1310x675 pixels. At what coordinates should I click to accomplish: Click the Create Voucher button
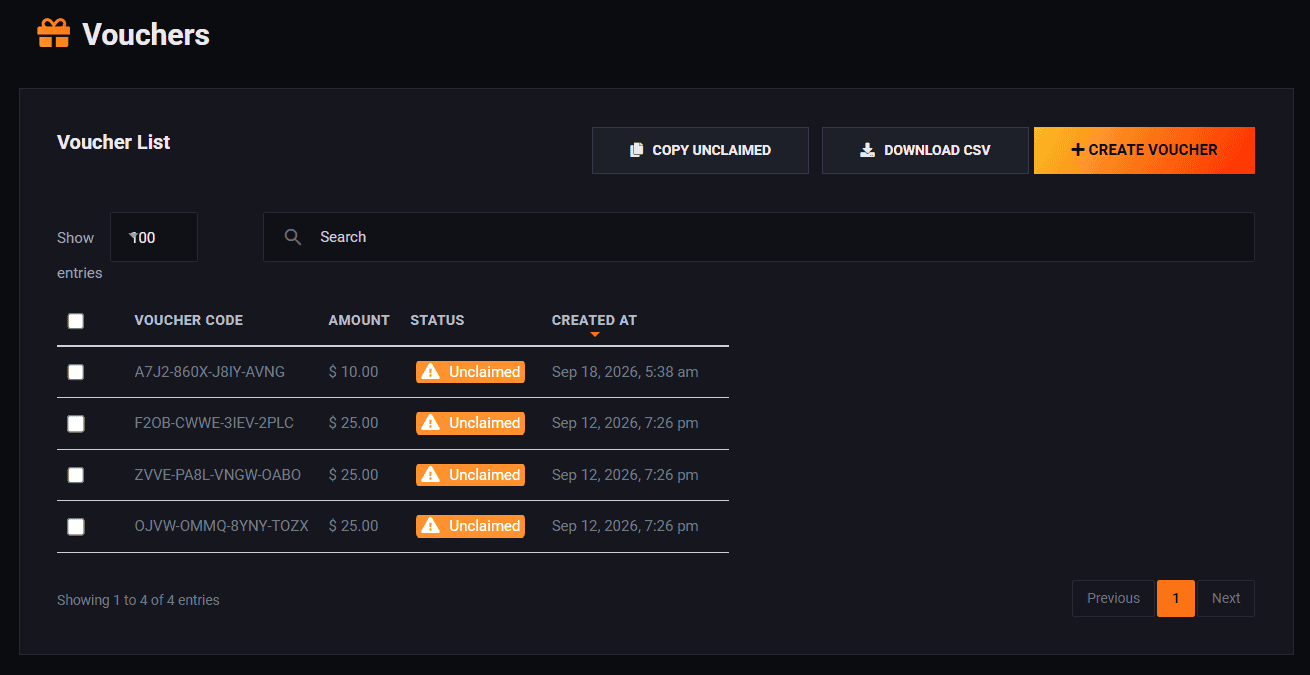point(1144,150)
